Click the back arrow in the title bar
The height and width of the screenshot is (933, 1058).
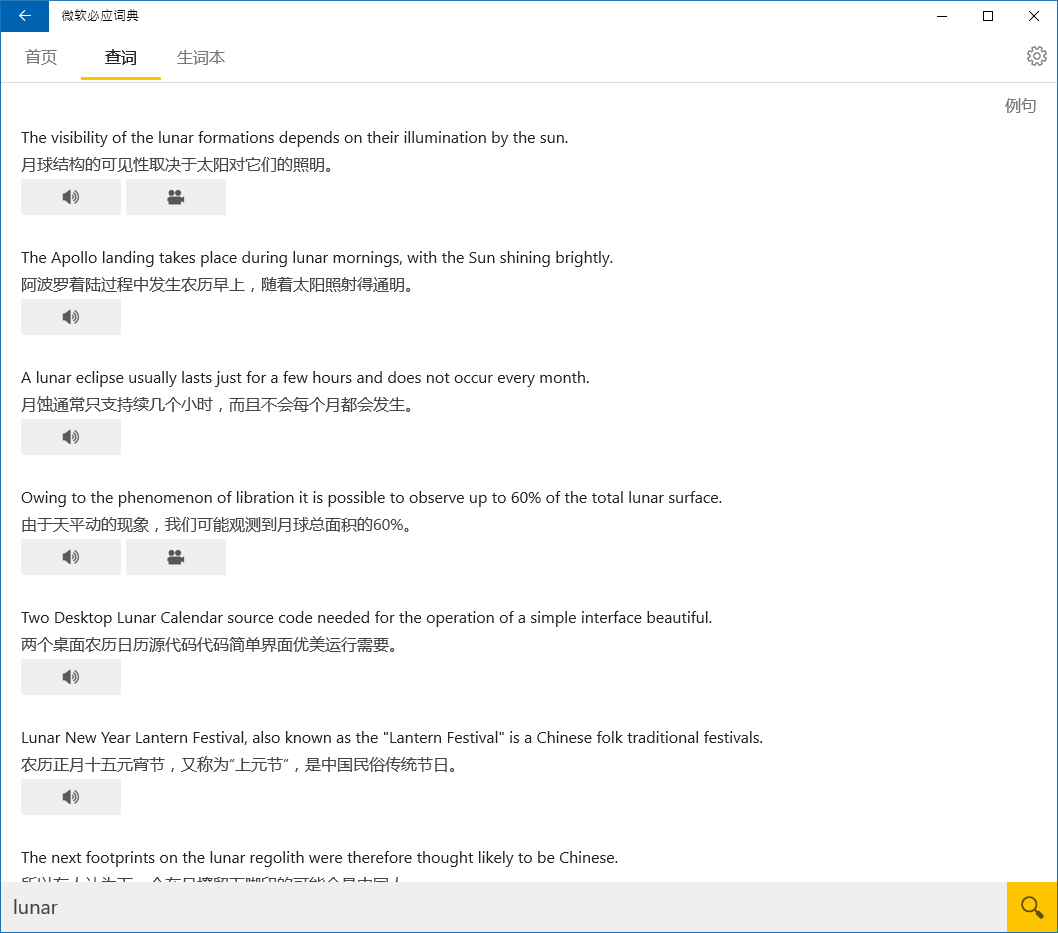[23, 16]
